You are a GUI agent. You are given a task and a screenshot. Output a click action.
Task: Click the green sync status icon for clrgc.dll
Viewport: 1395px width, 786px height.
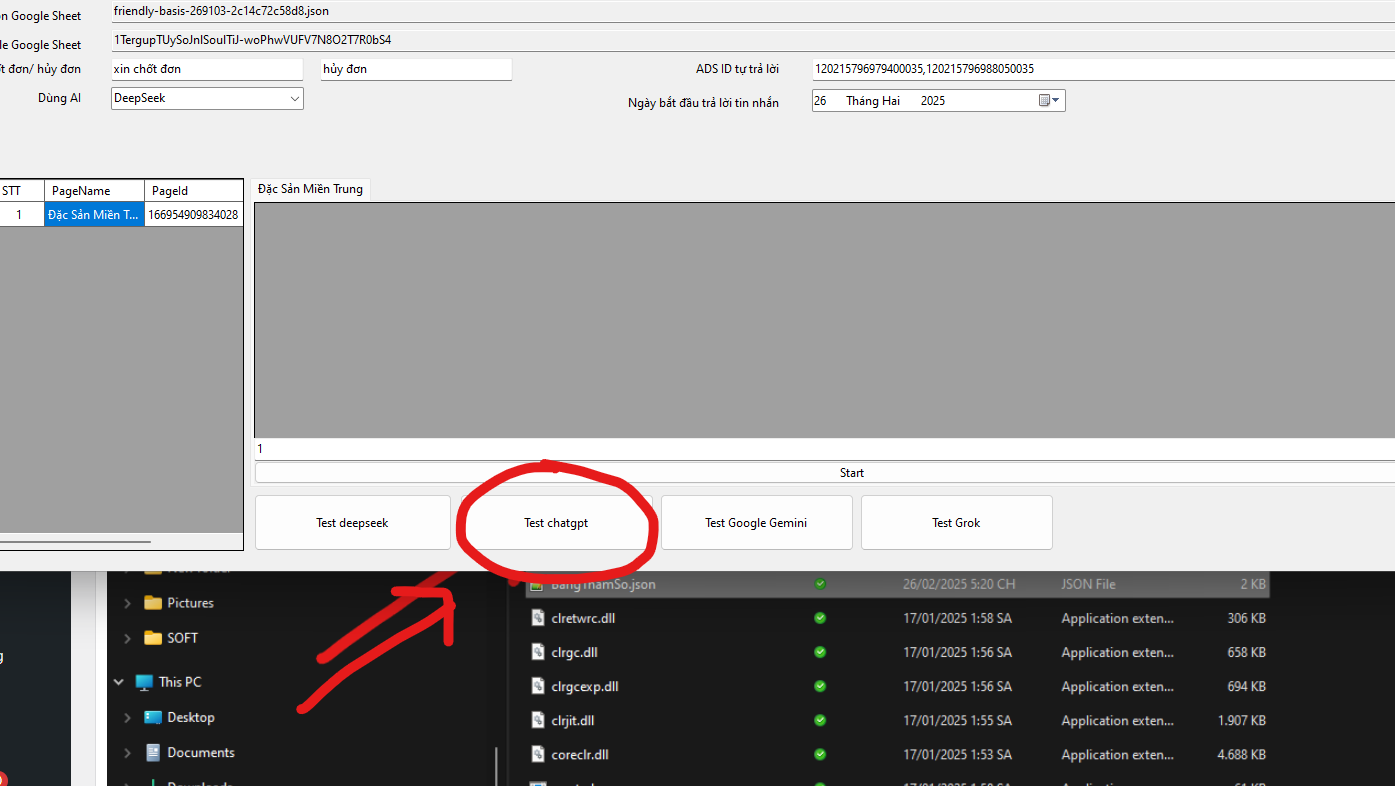pyautogui.click(x=820, y=652)
